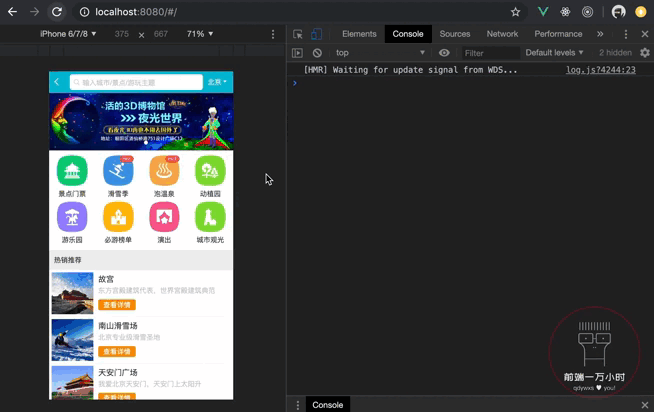The height and width of the screenshot is (412, 654).
Task: Click the console Filter input field
Action: tap(490, 53)
